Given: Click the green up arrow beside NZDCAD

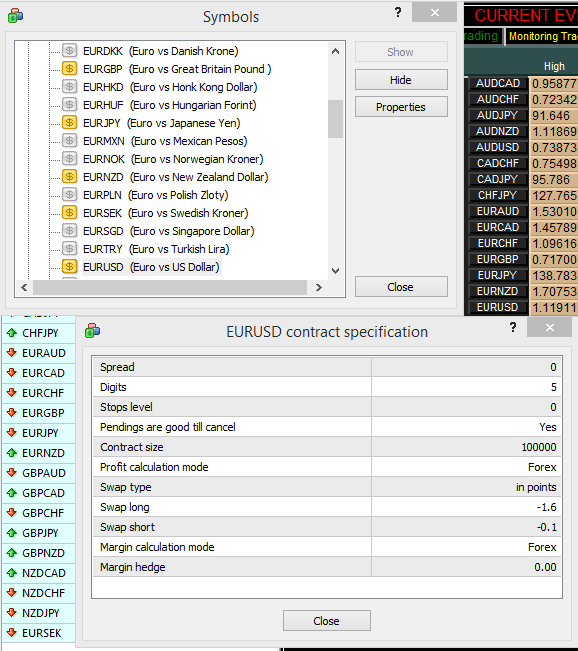Looking at the screenshot, I should [12, 573].
